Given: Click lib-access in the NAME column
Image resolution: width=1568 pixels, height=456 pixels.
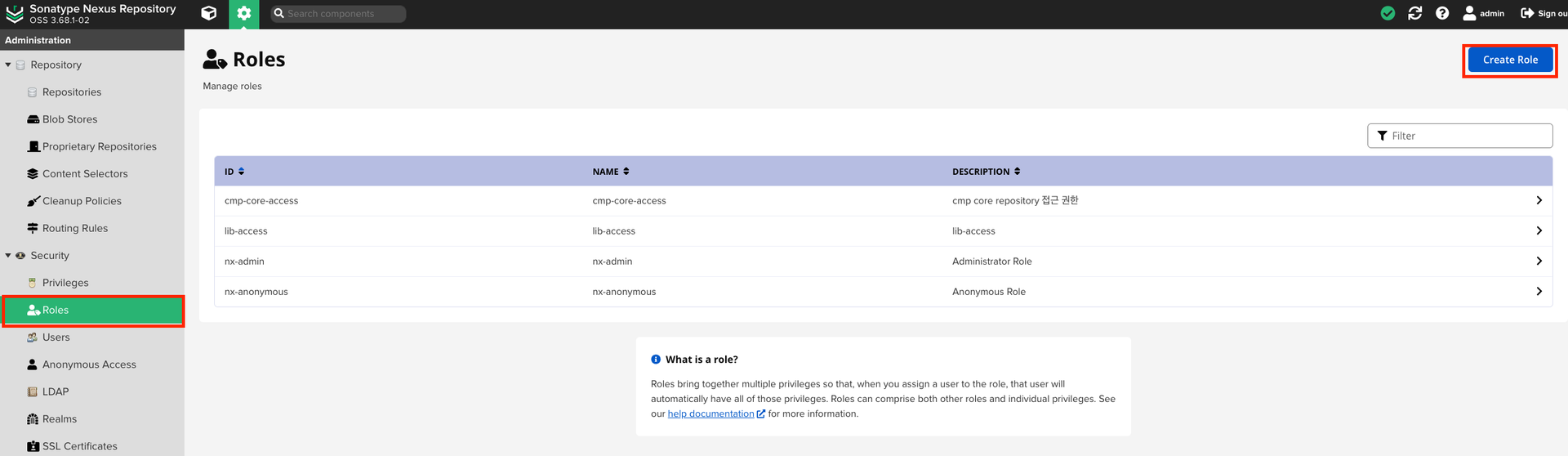Looking at the screenshot, I should [x=614, y=231].
